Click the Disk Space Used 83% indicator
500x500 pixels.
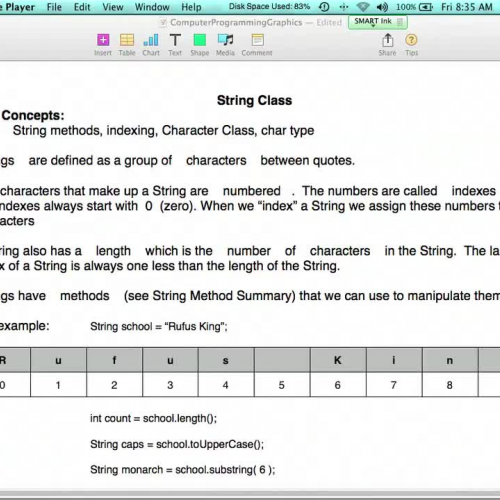tap(269, 7)
